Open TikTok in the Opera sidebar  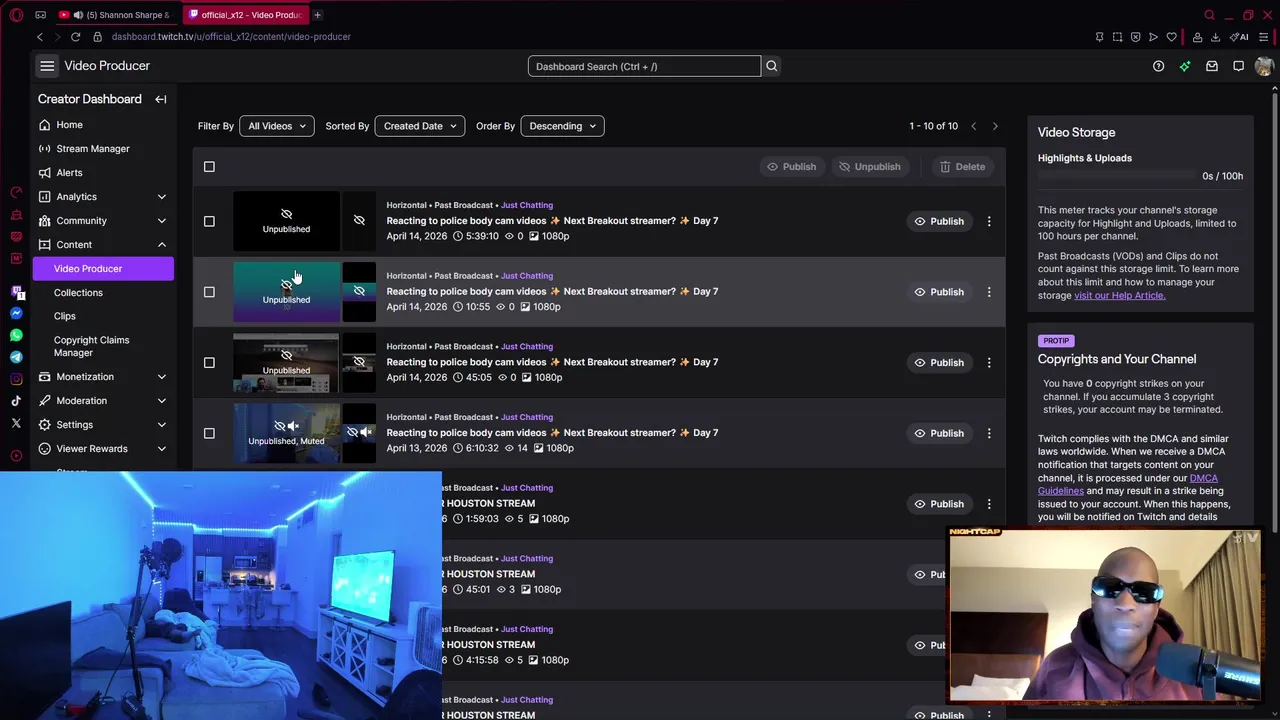pos(16,401)
